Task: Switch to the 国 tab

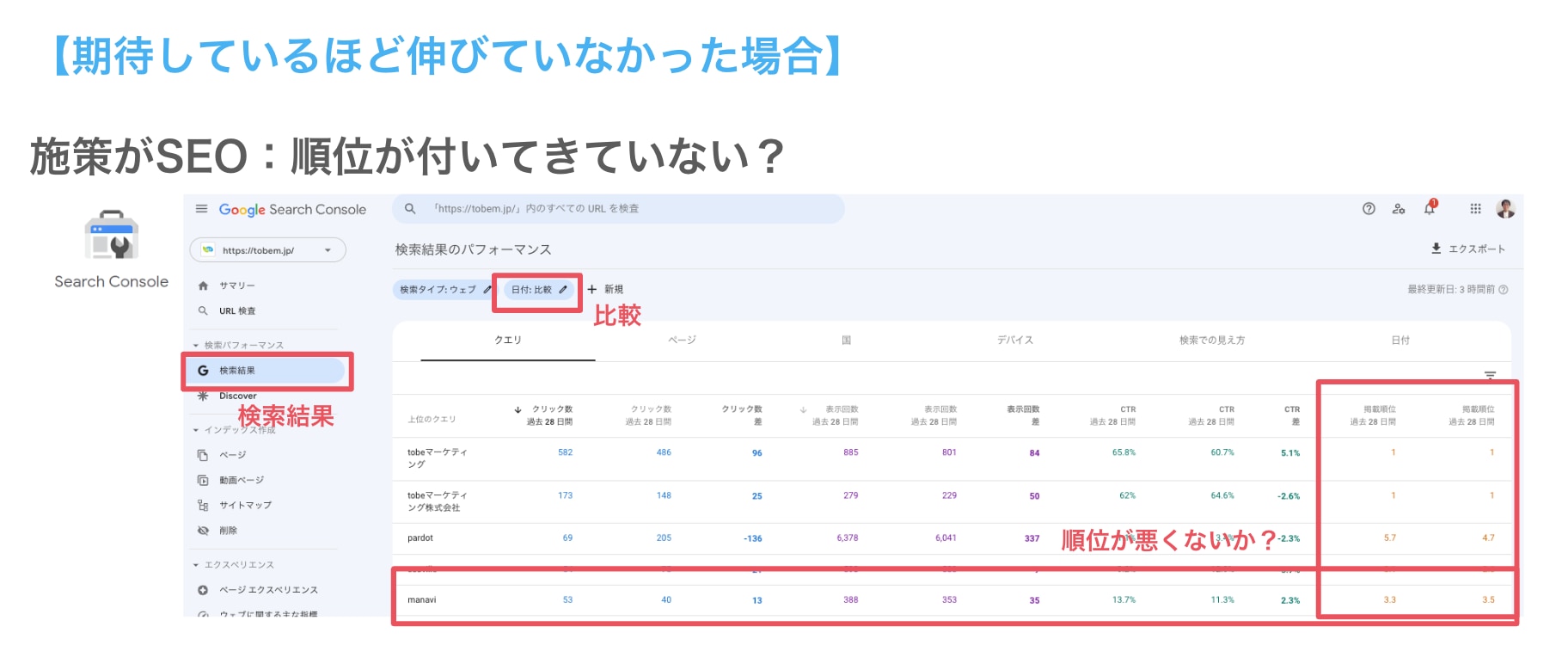Action: click(x=846, y=341)
